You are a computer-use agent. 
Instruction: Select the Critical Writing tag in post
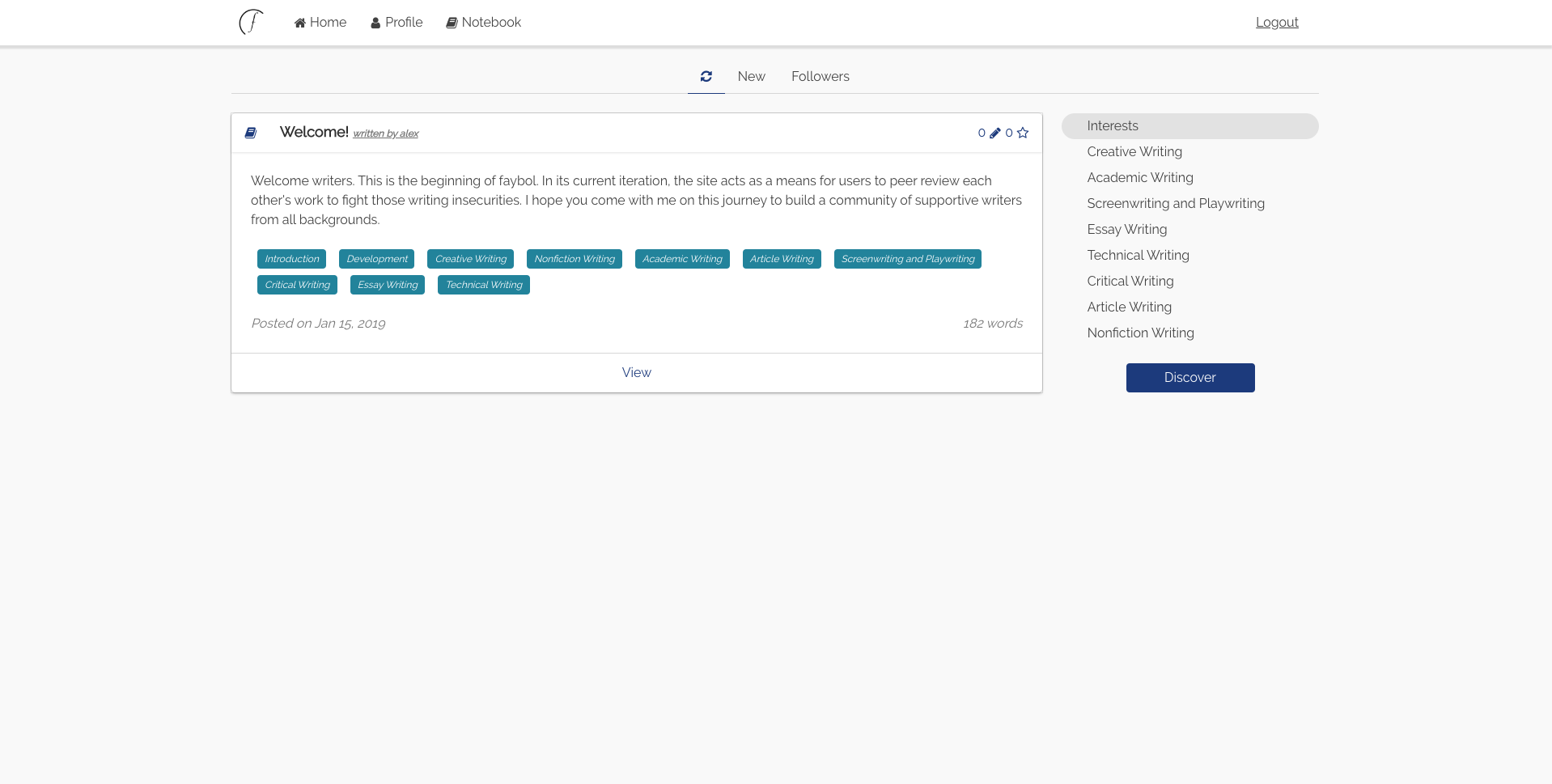point(298,285)
